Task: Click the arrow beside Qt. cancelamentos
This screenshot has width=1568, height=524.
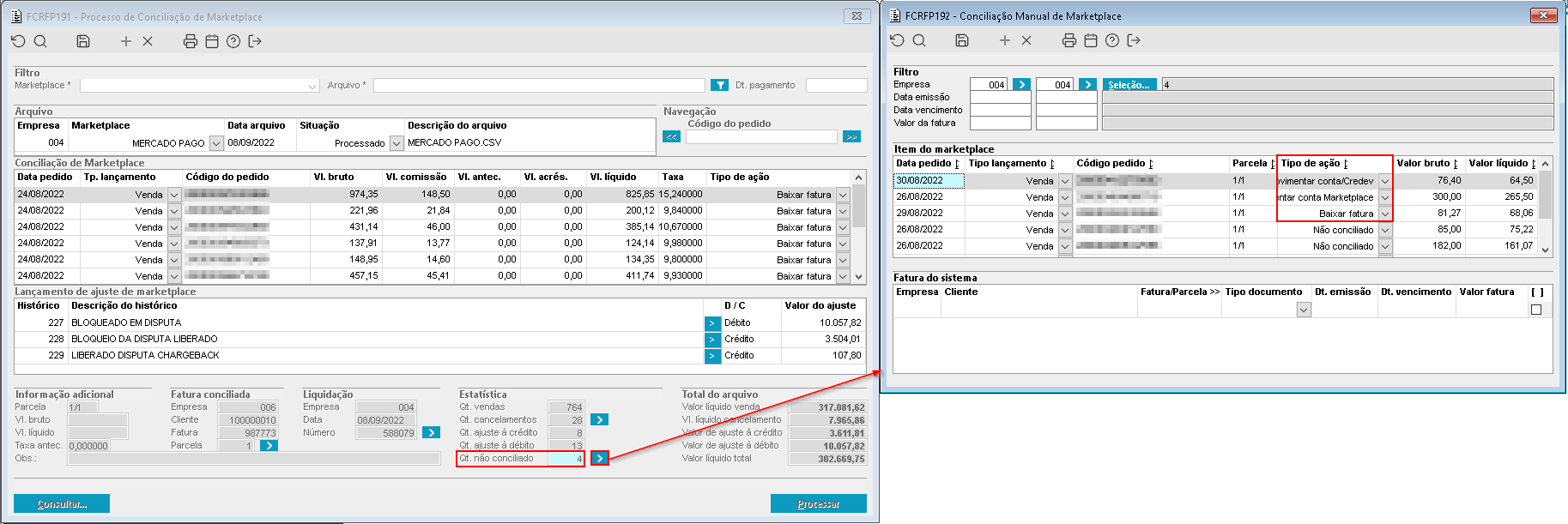Action: [600, 419]
